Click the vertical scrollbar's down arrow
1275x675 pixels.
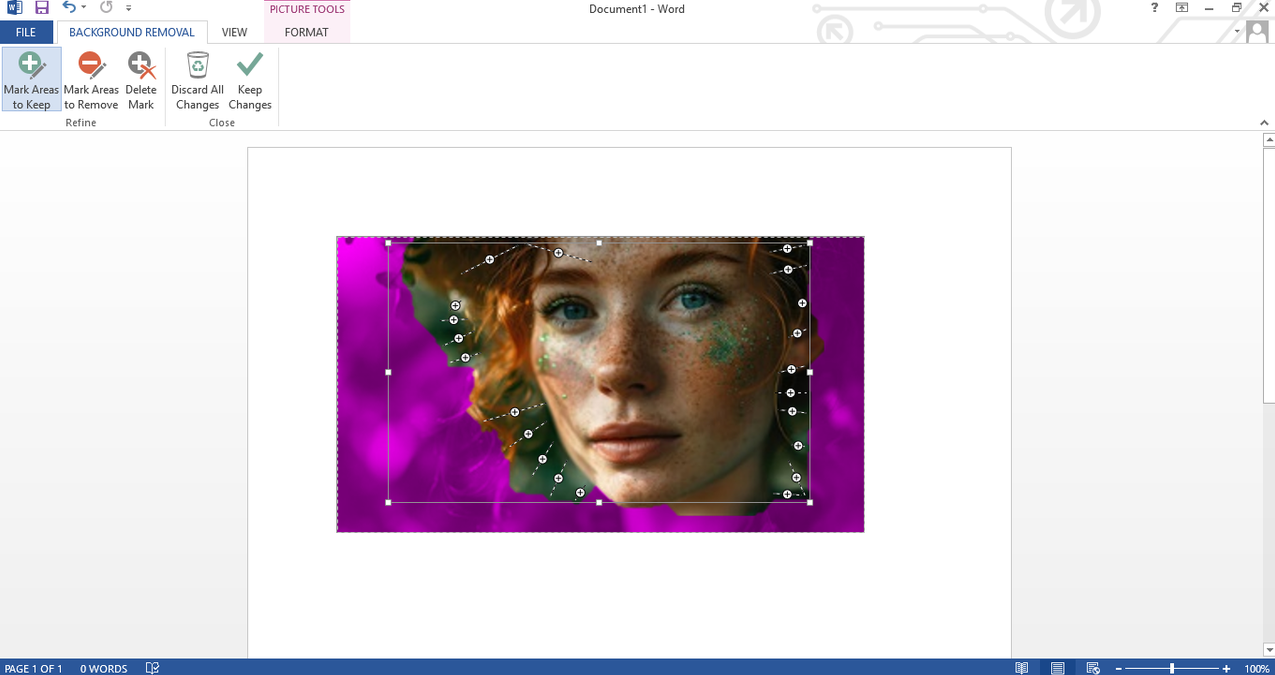click(1269, 649)
